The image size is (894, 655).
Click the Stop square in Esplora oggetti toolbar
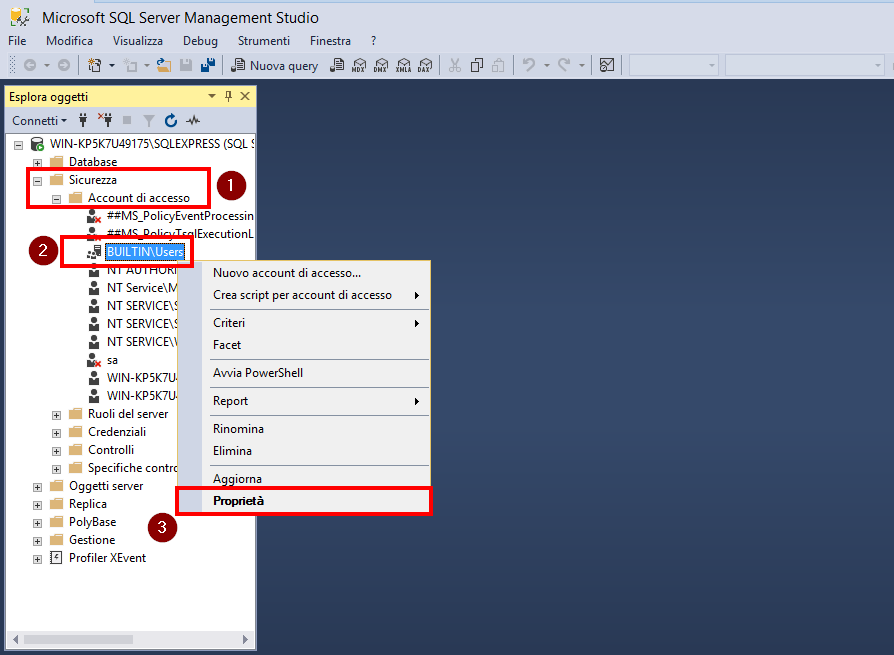point(127,120)
